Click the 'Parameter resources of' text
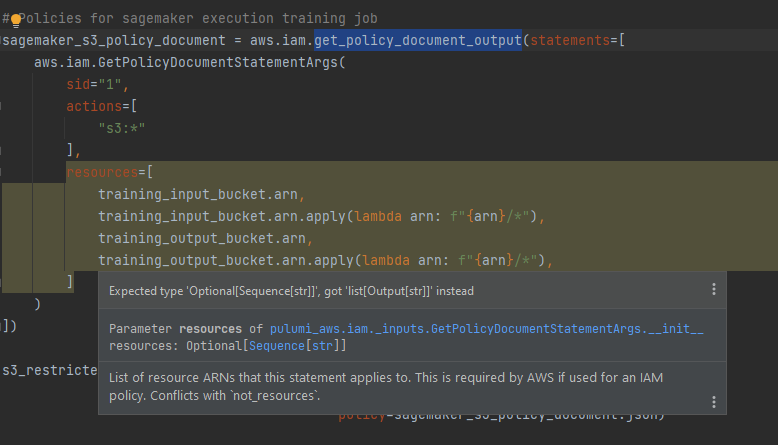The height and width of the screenshot is (445, 778). point(186,328)
